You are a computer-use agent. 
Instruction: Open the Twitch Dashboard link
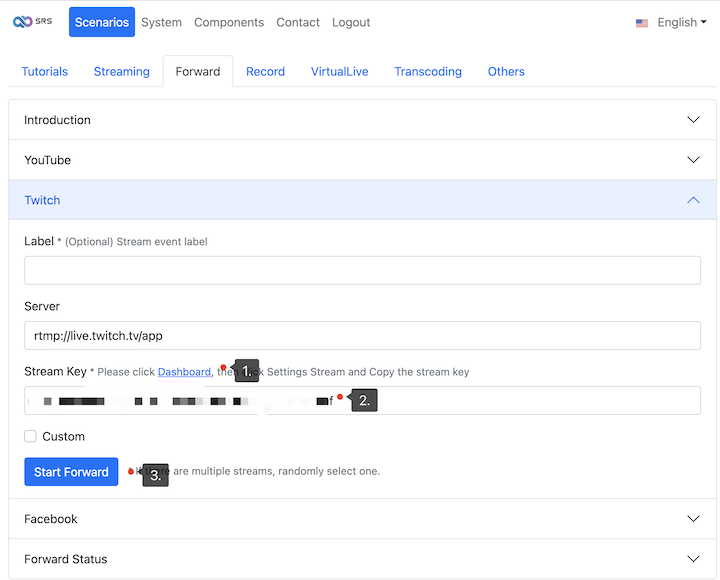pyautogui.click(x=184, y=372)
